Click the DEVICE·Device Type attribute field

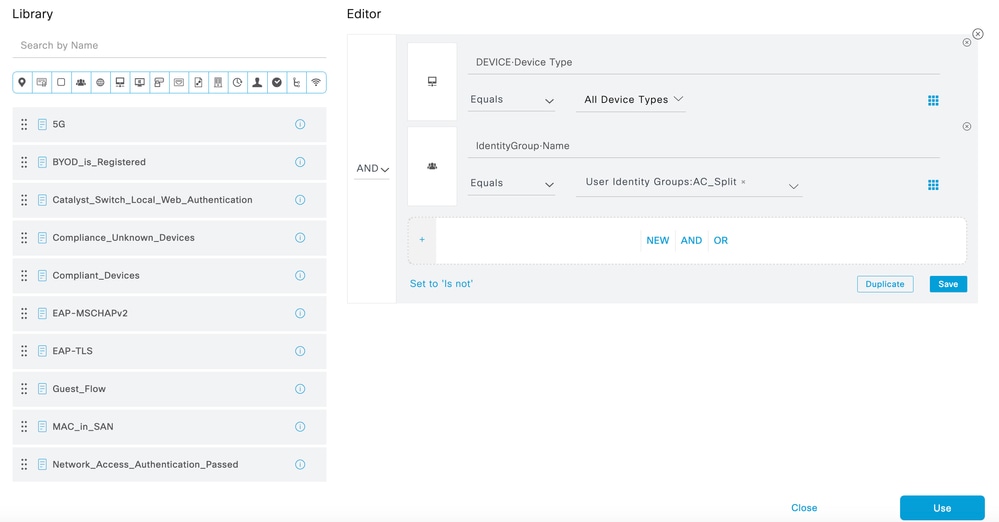point(703,62)
